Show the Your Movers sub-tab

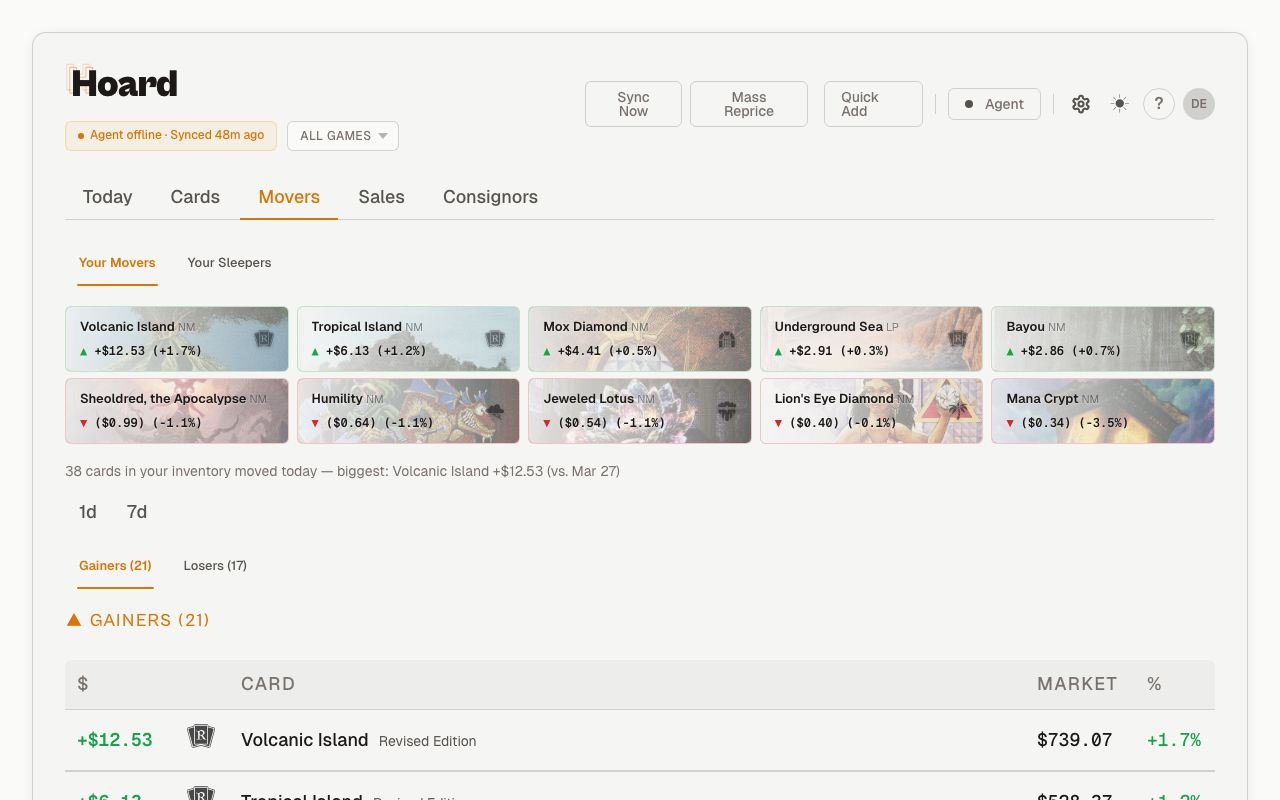(117, 263)
